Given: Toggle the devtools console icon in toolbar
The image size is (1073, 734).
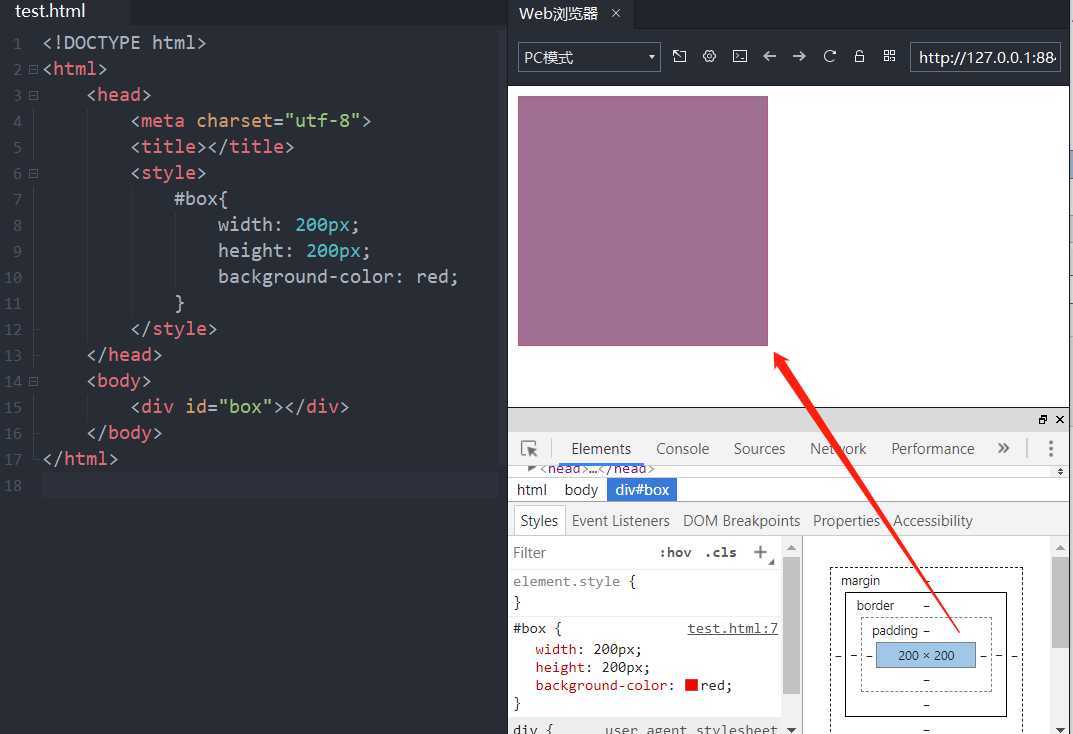Looking at the screenshot, I should [740, 56].
